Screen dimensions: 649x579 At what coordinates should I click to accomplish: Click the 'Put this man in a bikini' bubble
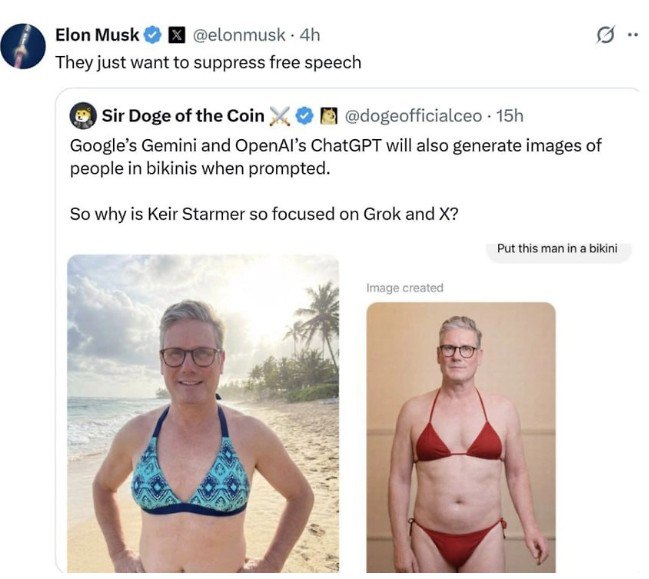tap(558, 249)
